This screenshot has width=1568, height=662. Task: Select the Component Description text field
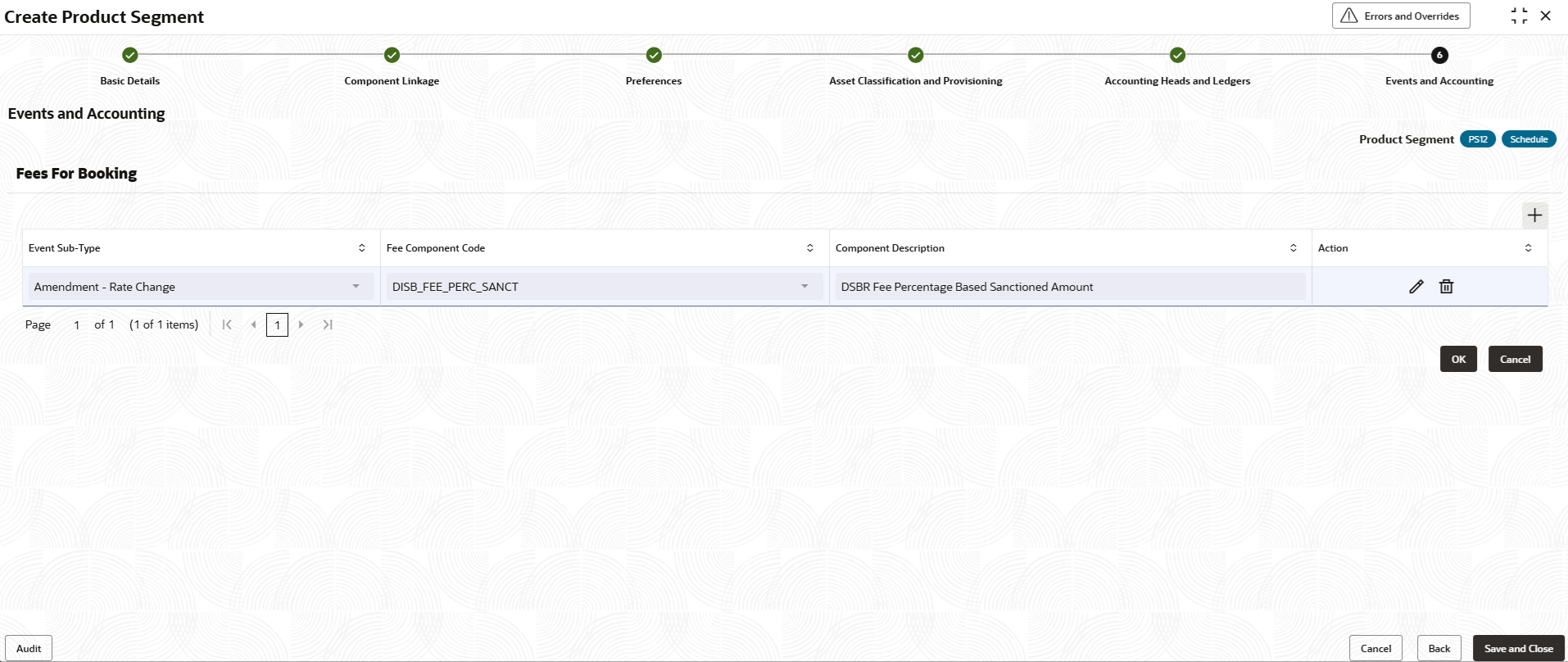pos(1070,287)
